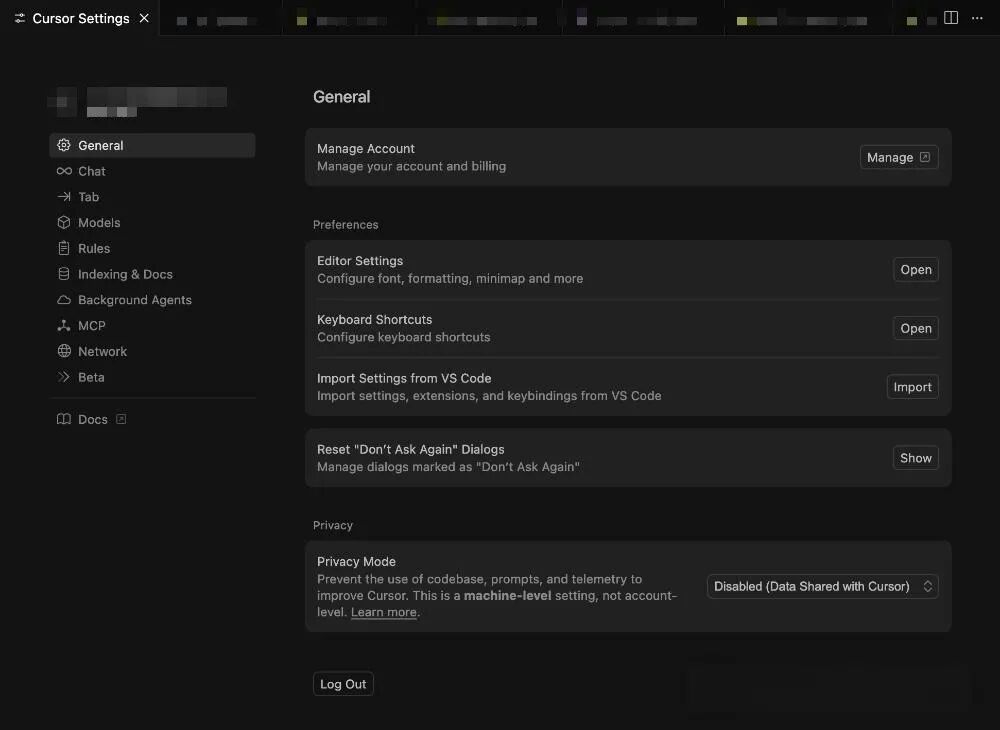Viewport: 1000px width, 730px height.
Task: Click the Tab arrow icon in sidebar
Action: [x=64, y=196]
